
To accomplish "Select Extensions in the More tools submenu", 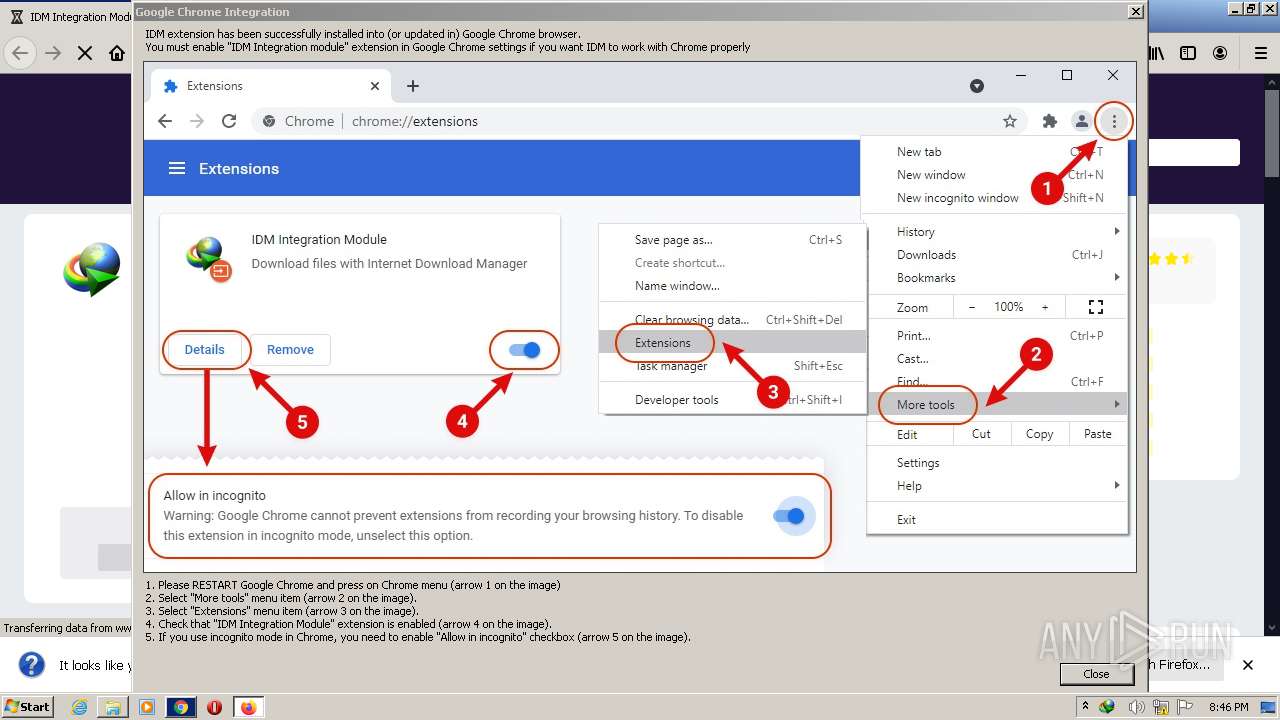I will [x=732, y=342].
